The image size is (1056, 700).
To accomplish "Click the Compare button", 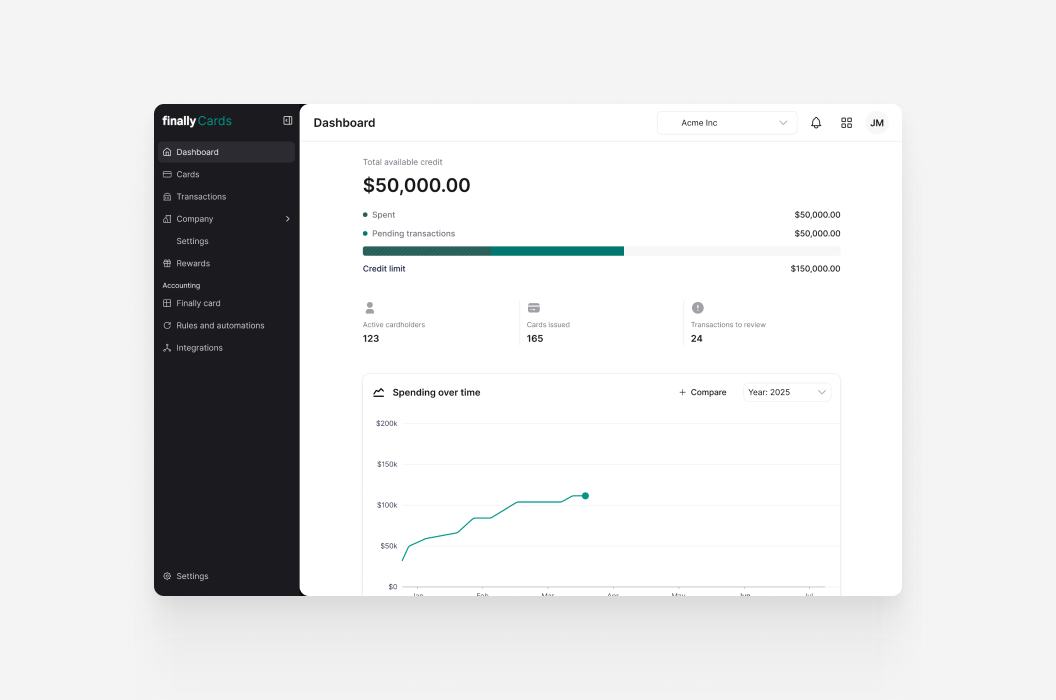I will [703, 393].
